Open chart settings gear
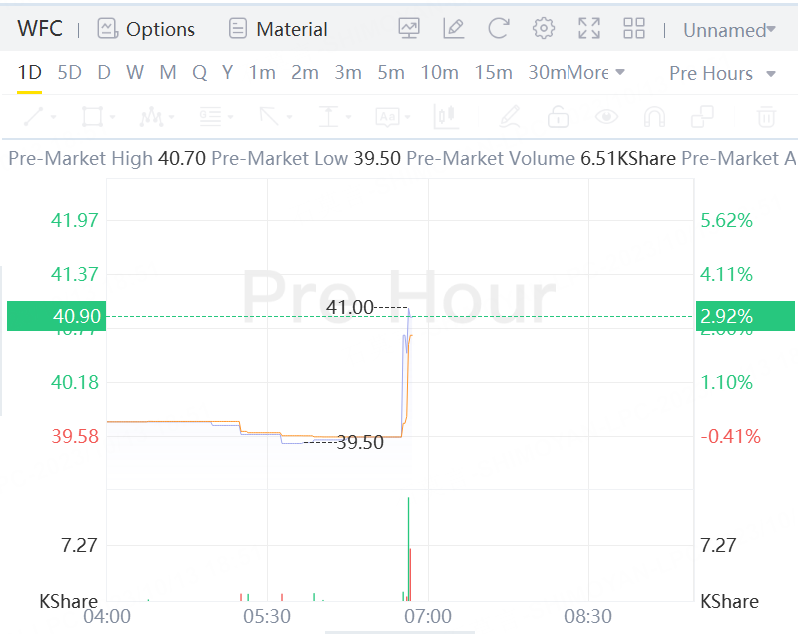Screen dimensions: 798x634 click(x=544, y=28)
